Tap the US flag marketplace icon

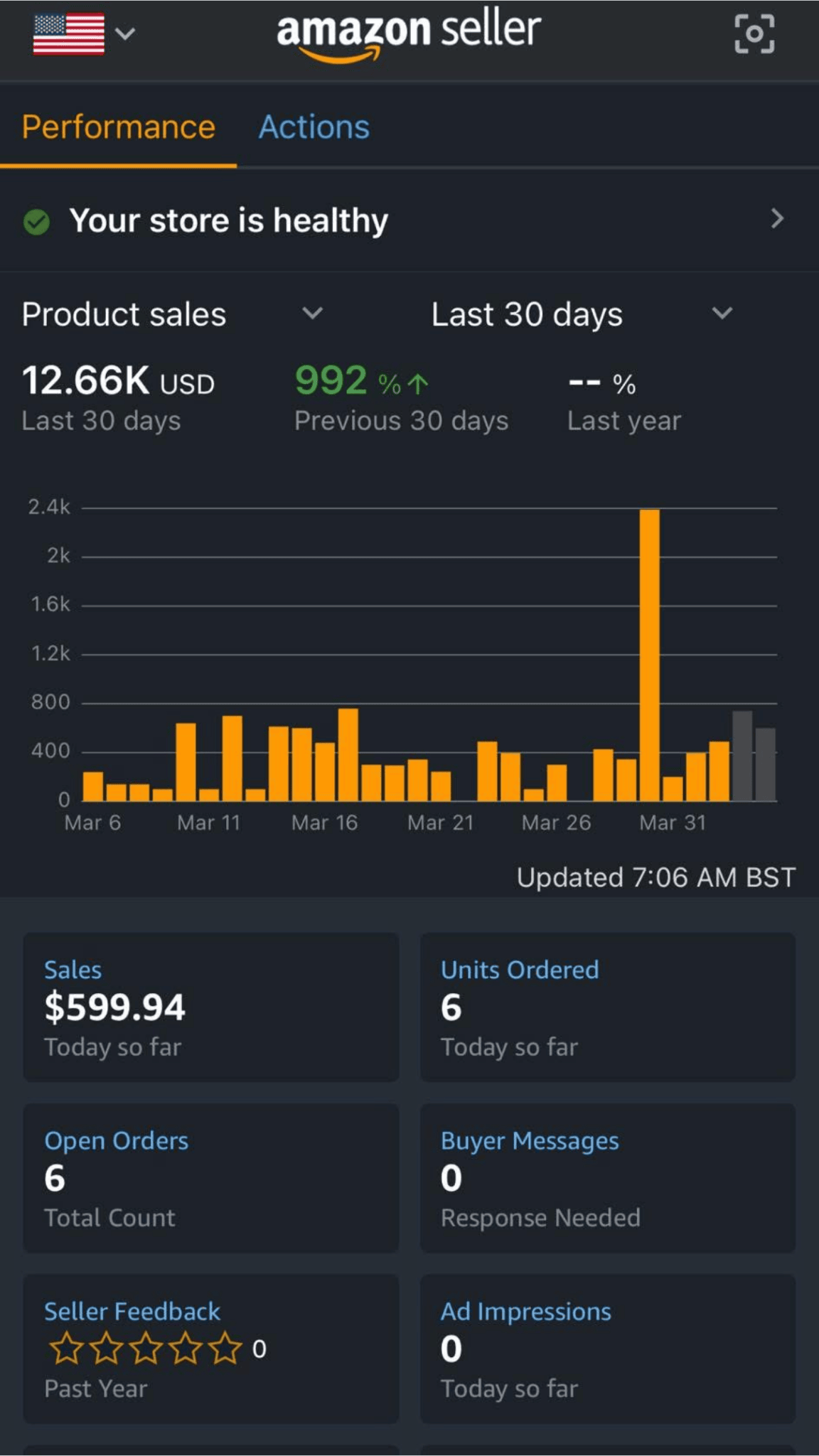click(x=68, y=34)
